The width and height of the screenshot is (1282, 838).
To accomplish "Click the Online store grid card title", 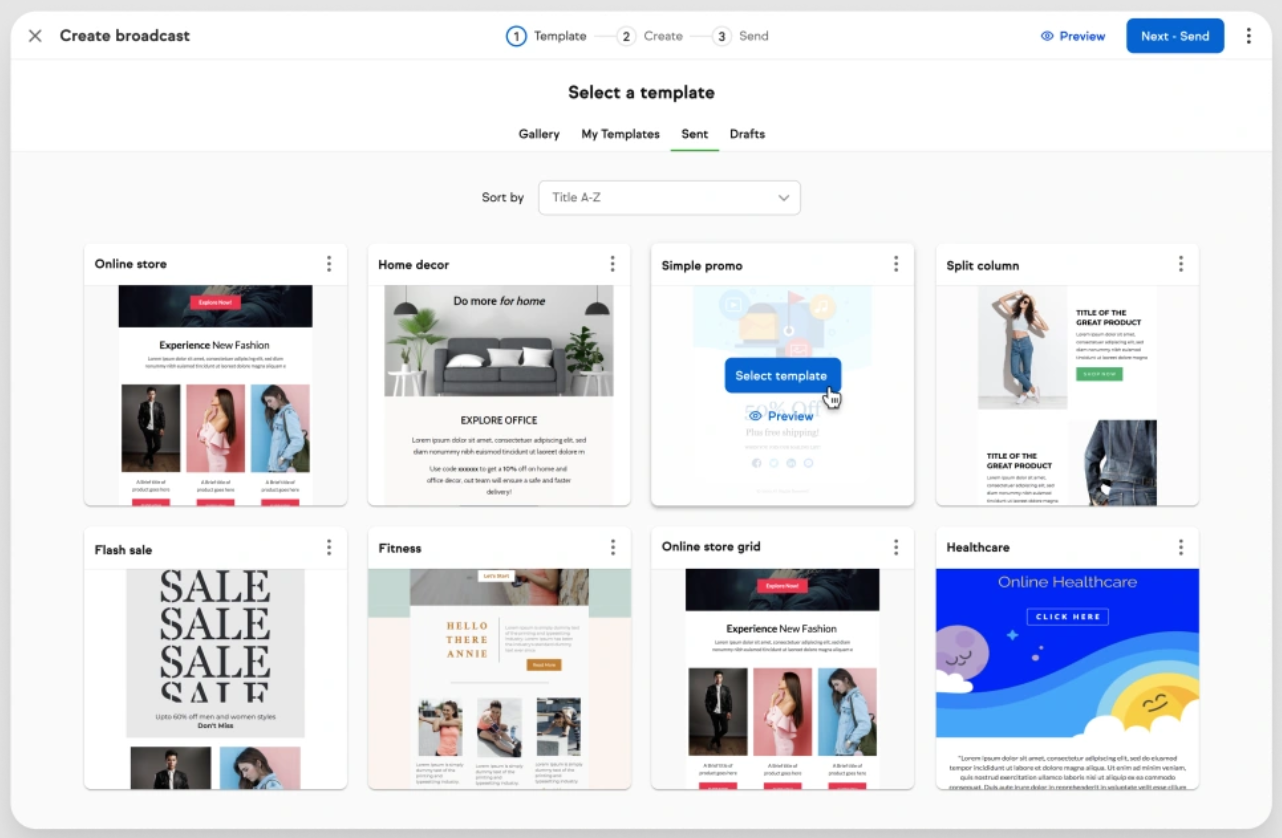I will point(711,547).
